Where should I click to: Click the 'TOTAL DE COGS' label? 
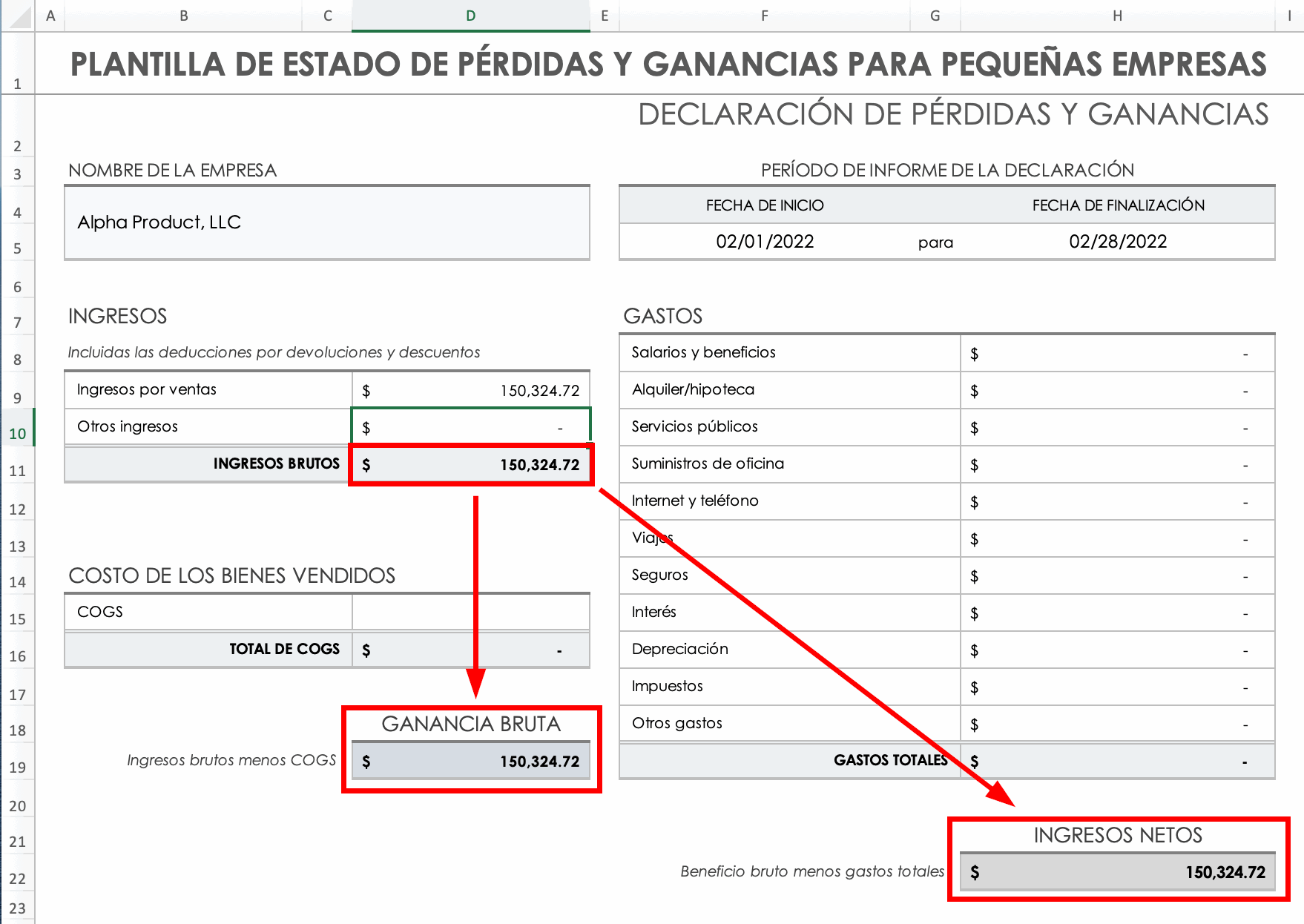point(285,649)
